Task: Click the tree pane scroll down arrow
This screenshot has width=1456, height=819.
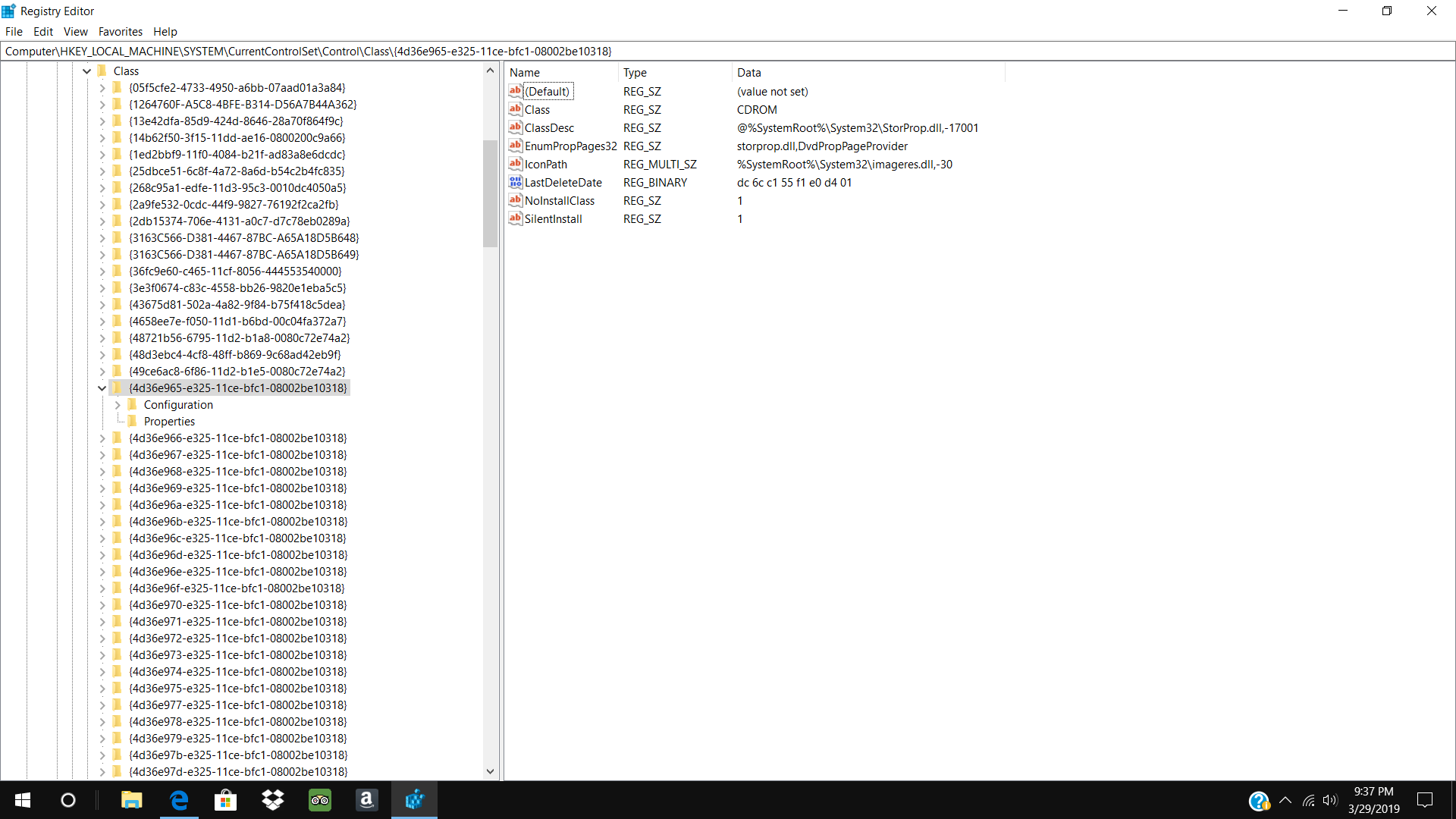Action: 490,771
